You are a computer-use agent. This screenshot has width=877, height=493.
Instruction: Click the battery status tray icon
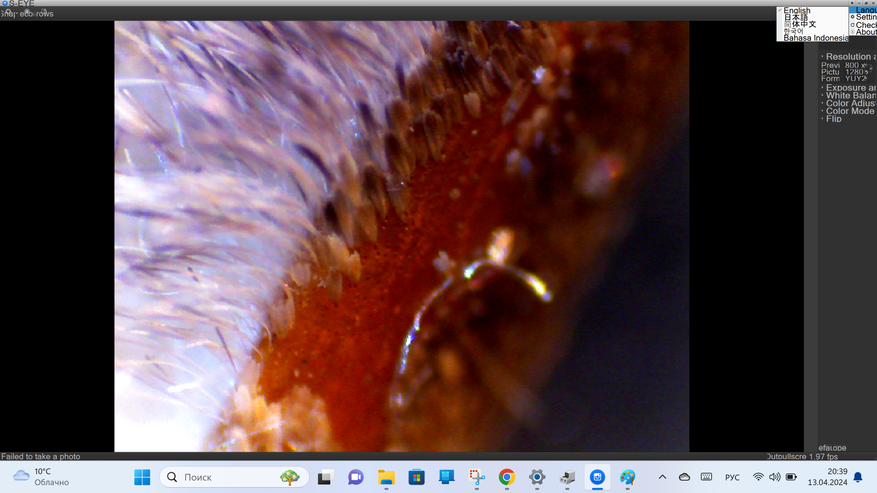(x=791, y=477)
